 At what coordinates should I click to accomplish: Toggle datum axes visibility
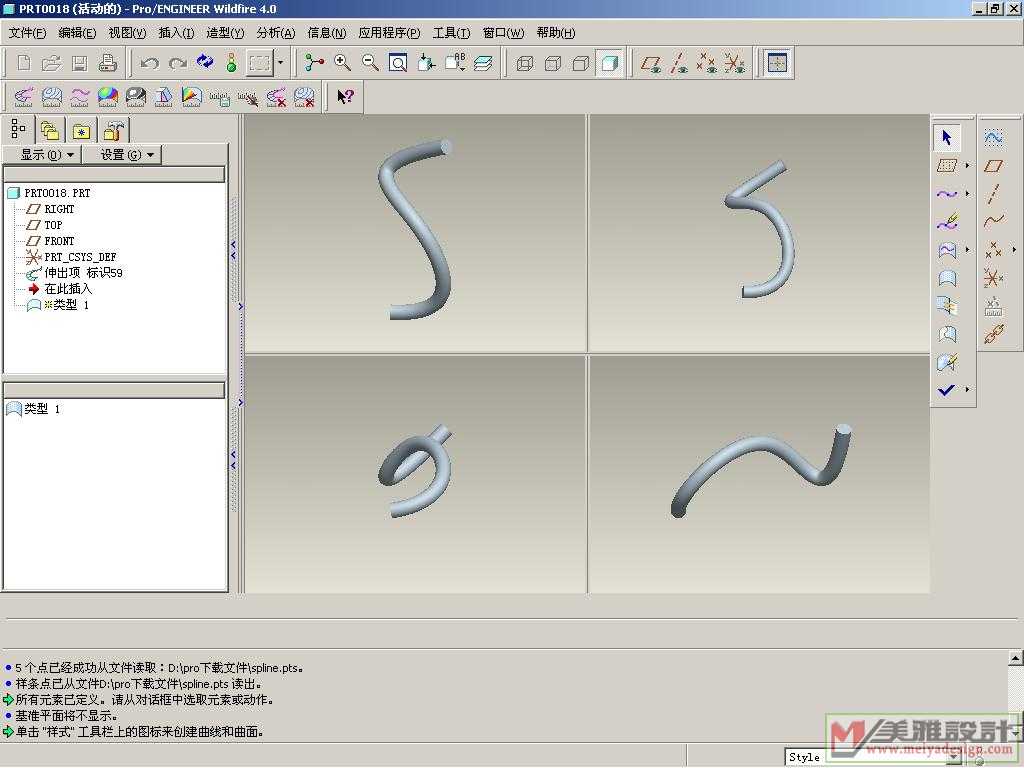click(679, 63)
